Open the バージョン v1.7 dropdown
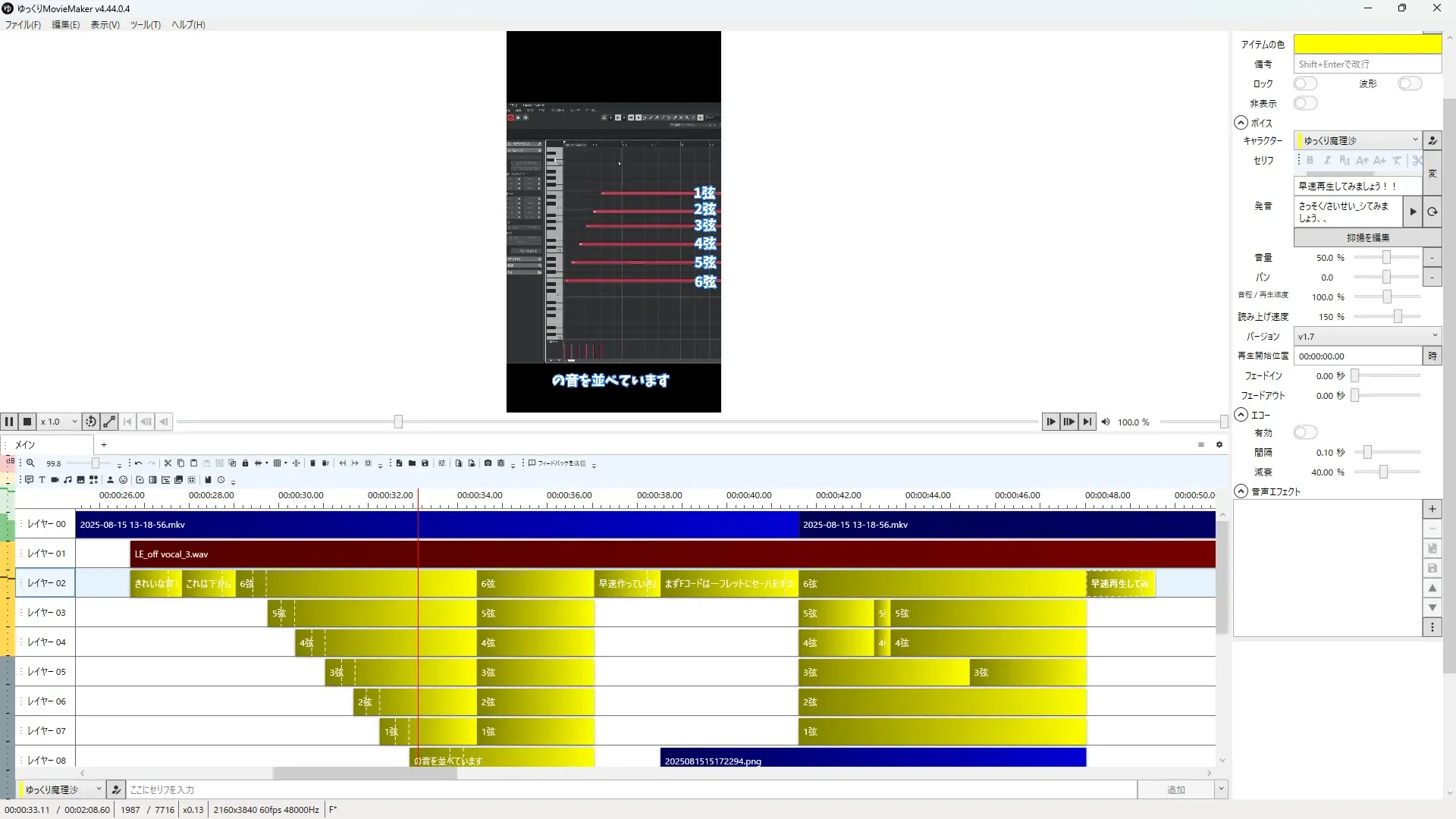 point(1367,336)
